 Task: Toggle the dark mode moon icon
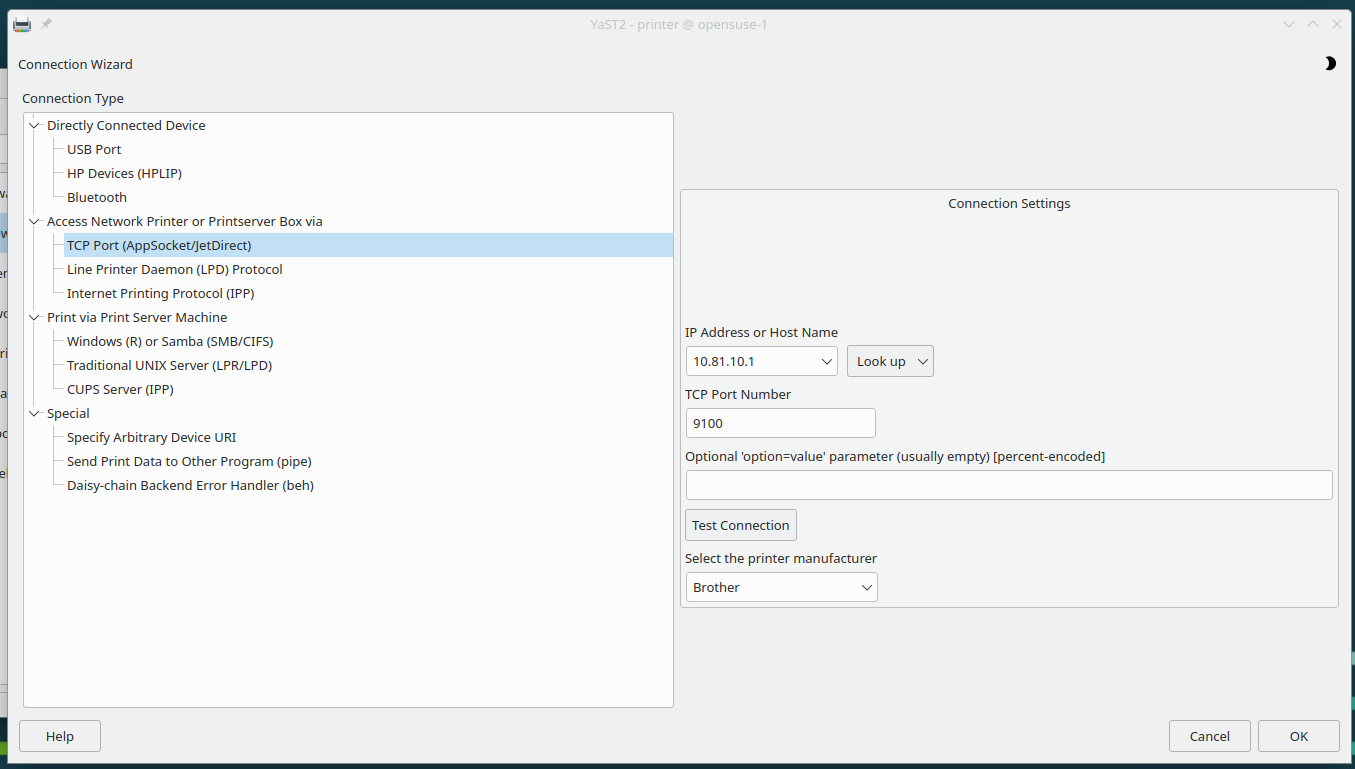click(x=1329, y=64)
